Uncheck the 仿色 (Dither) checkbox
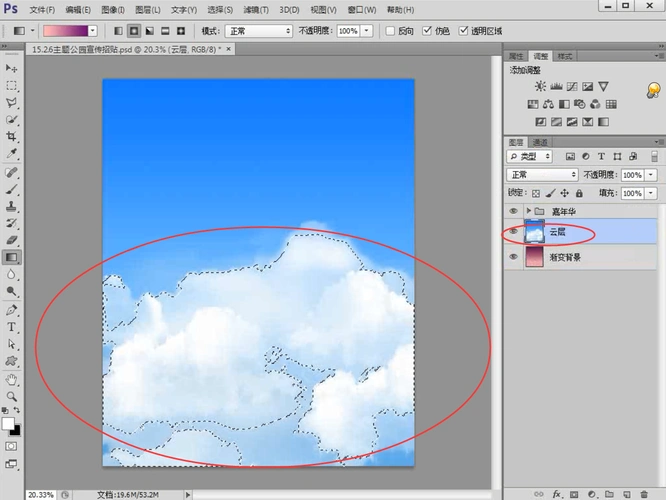 pyautogui.click(x=428, y=31)
